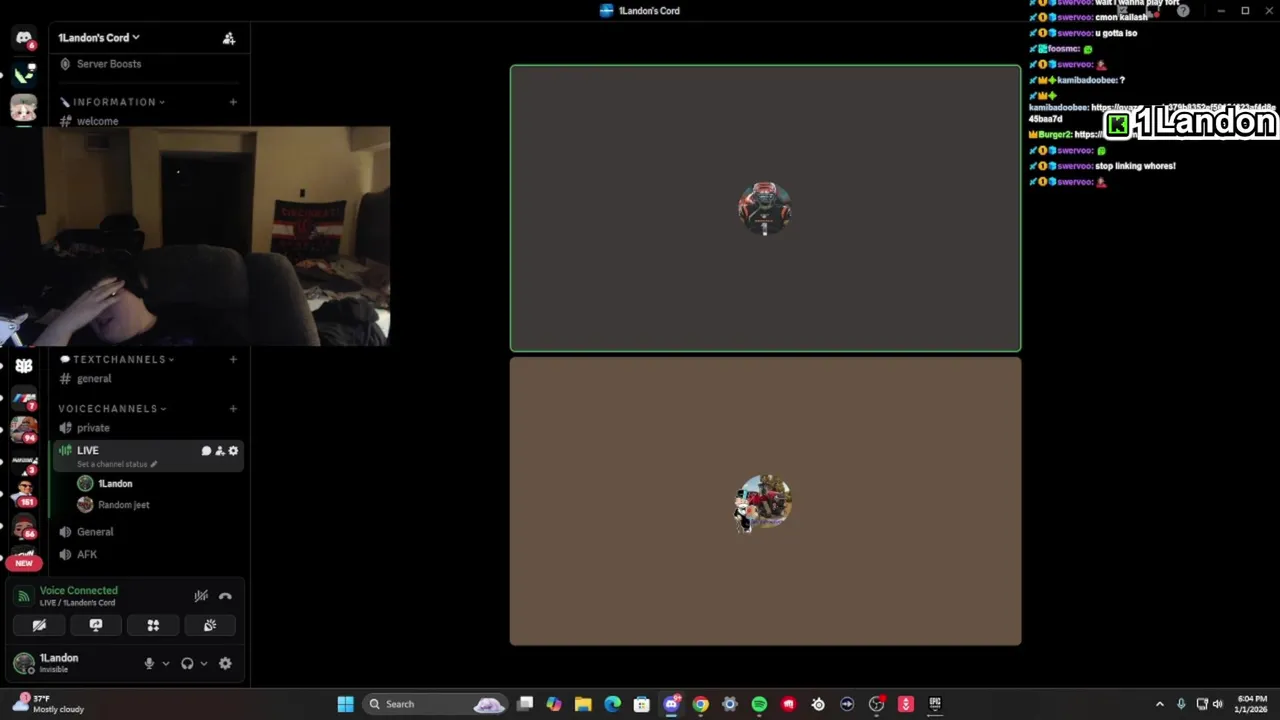Image resolution: width=1280 pixels, height=720 pixels.
Task: Toggle microphone mute
Action: [149, 664]
